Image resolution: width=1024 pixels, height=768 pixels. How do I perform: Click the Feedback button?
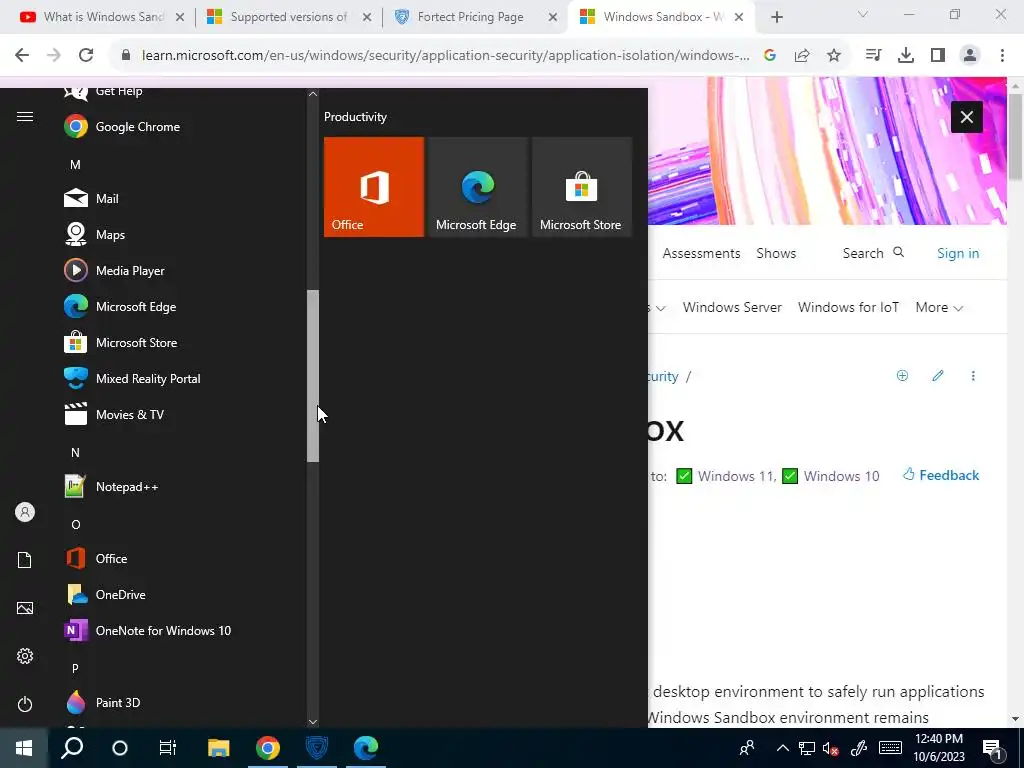point(941,475)
